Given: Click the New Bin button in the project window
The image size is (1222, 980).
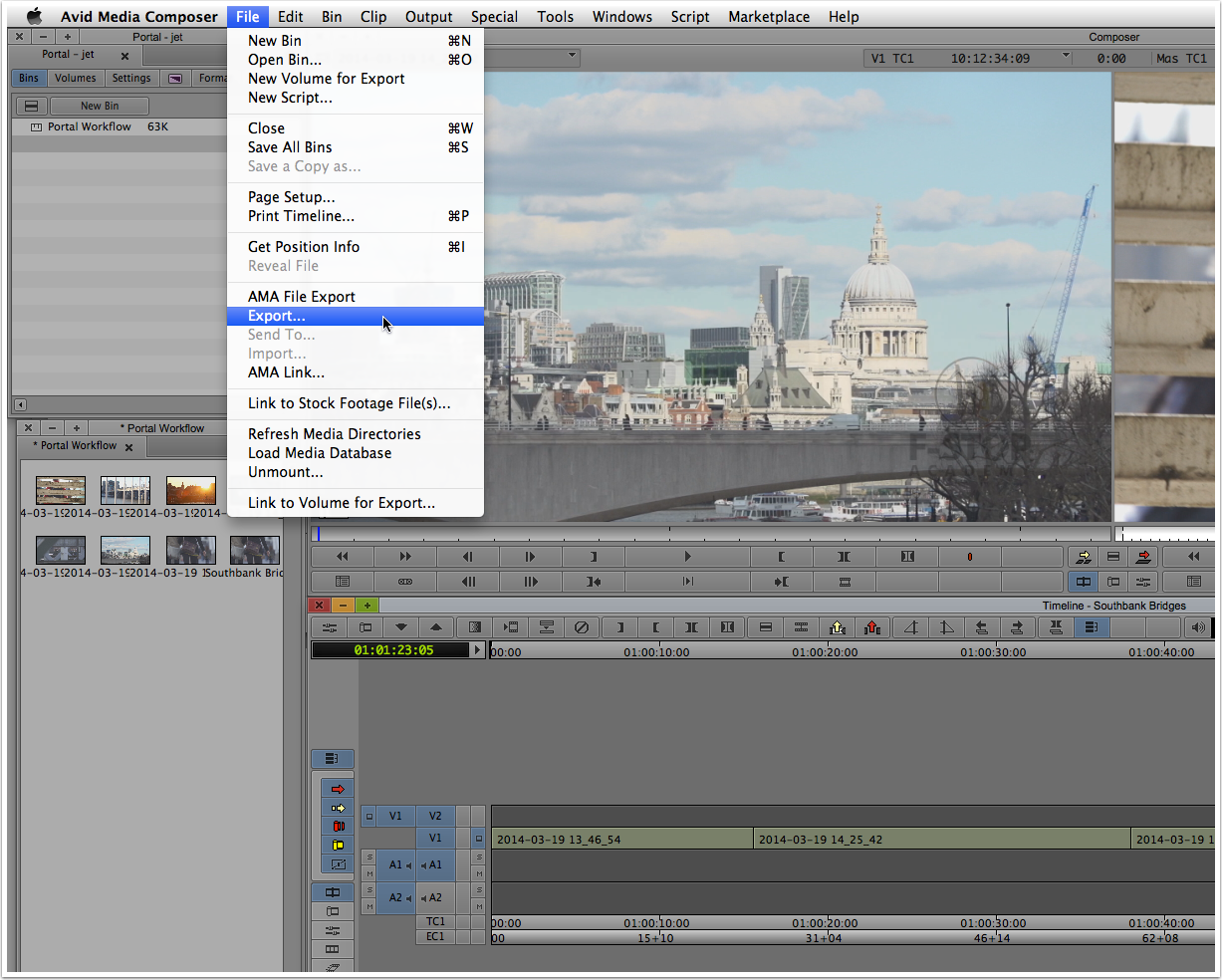Looking at the screenshot, I should (100, 106).
